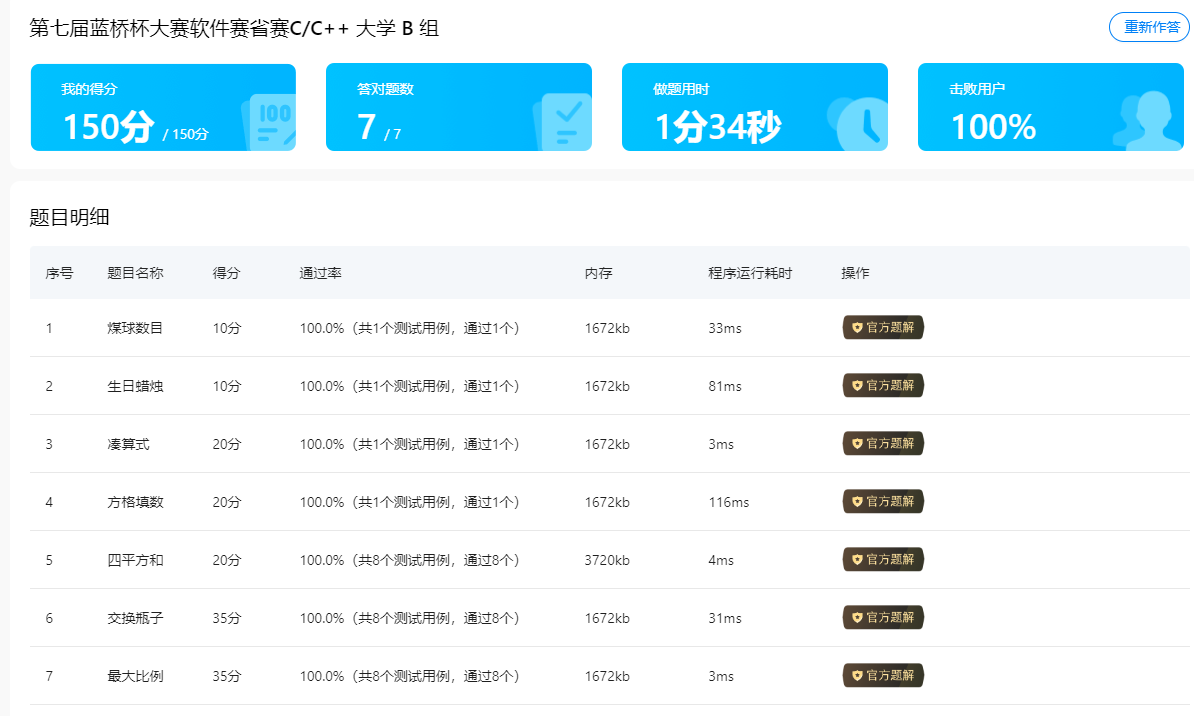Click the 31ms runtime value
This screenshot has width=1194, height=716.
pyautogui.click(x=725, y=618)
